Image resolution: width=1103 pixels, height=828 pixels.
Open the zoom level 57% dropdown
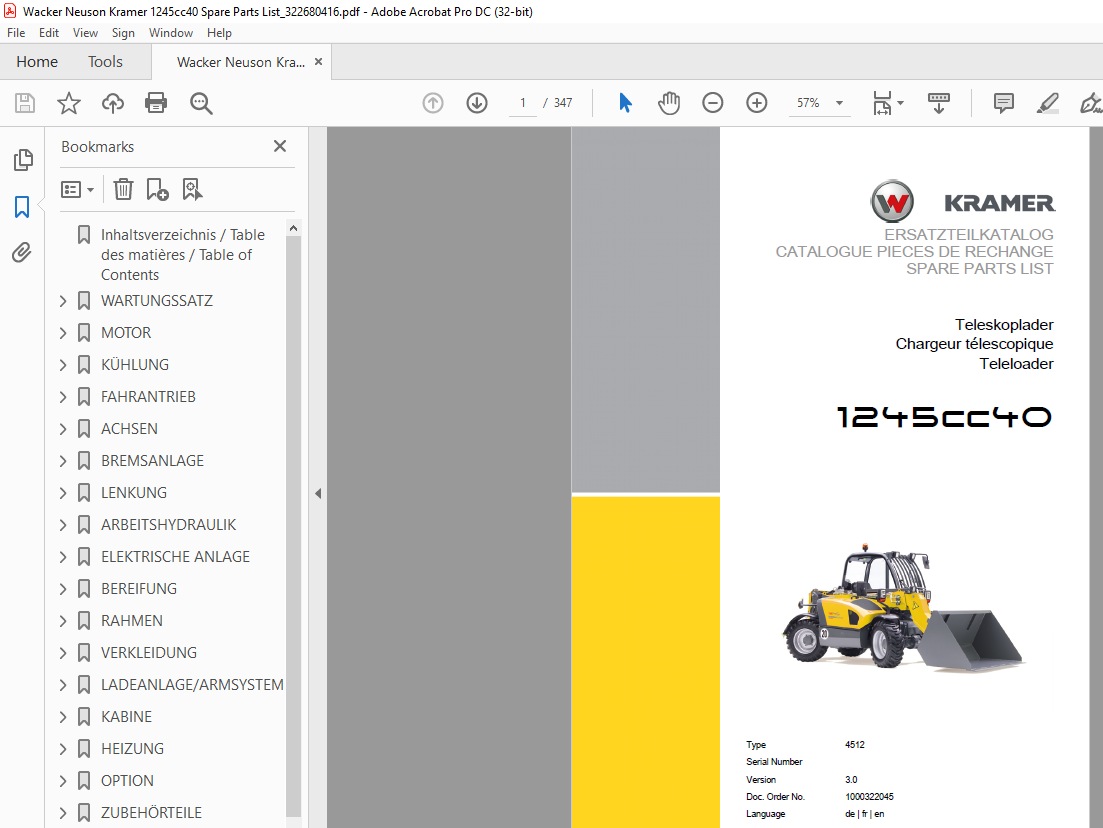(x=839, y=103)
